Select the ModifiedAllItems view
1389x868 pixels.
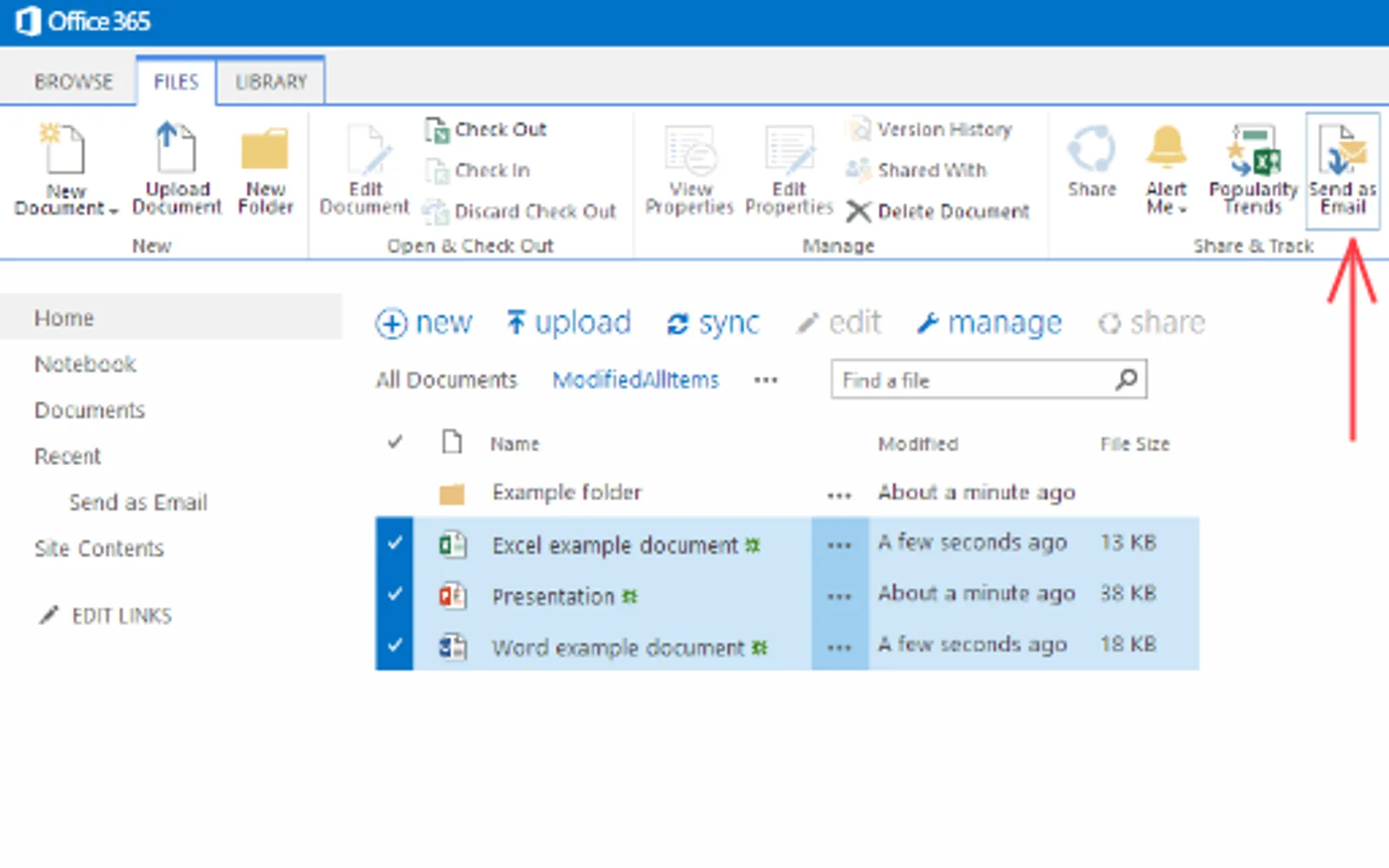(635, 380)
